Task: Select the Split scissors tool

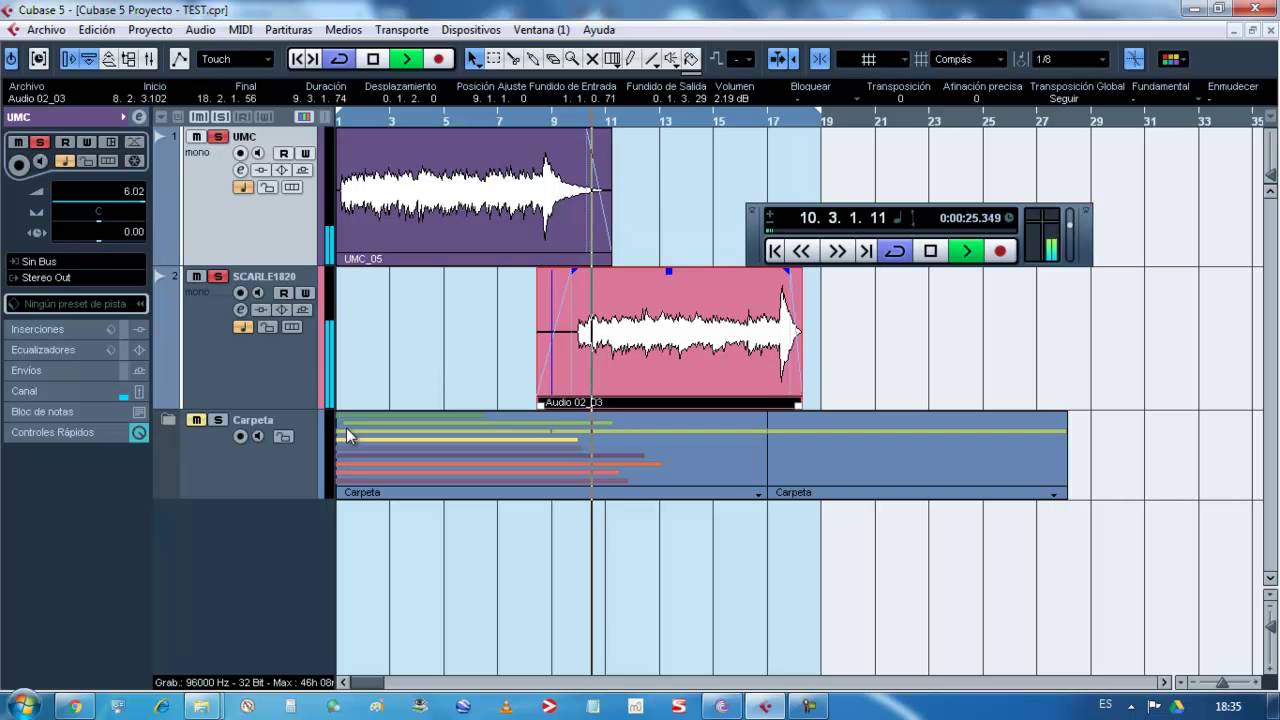Action: (x=513, y=59)
